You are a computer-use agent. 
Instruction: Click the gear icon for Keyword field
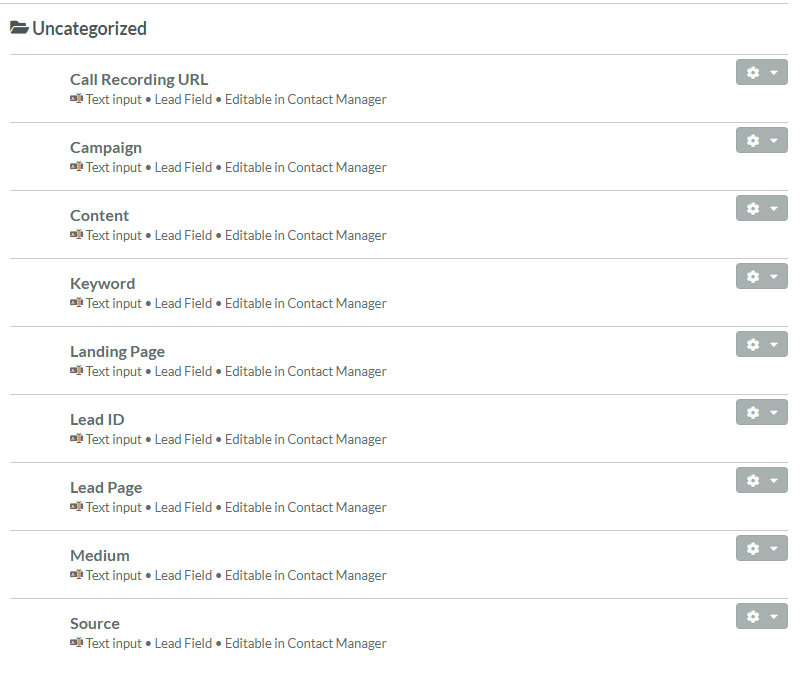753,277
